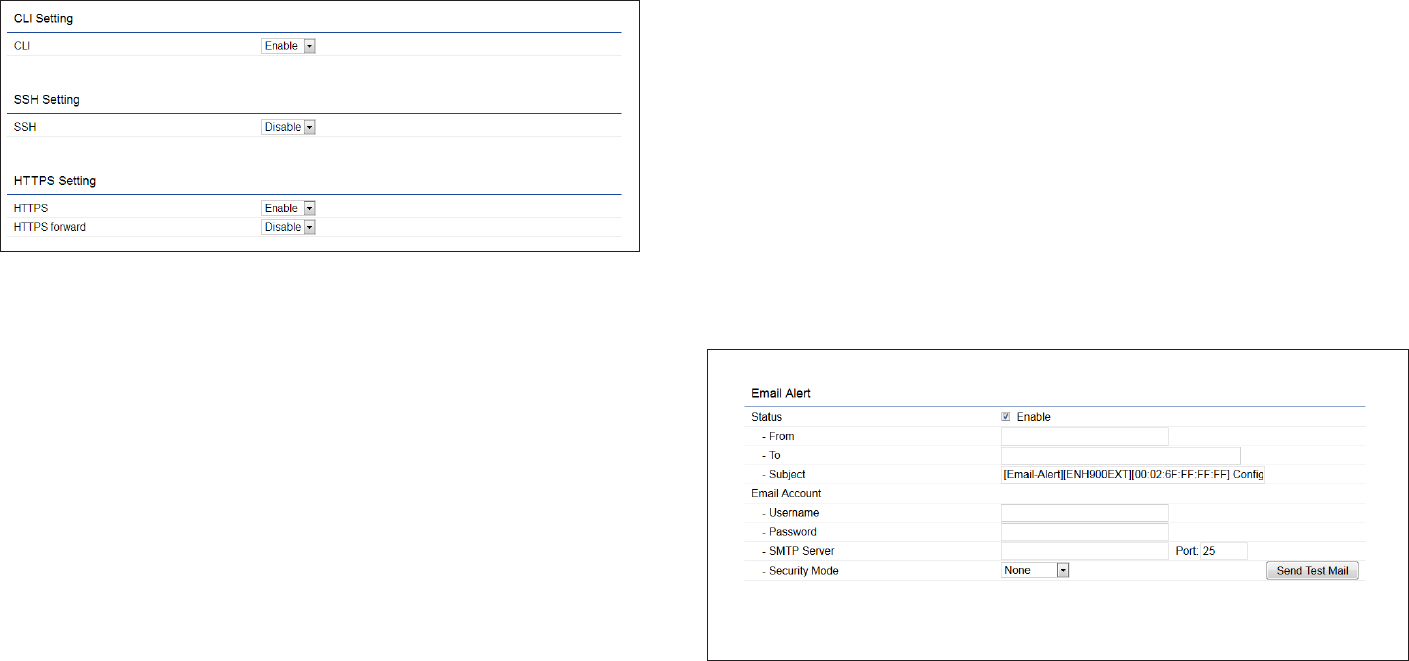Click the CLI Setting heading
Viewport: 1409px width, 661px height.
point(43,19)
